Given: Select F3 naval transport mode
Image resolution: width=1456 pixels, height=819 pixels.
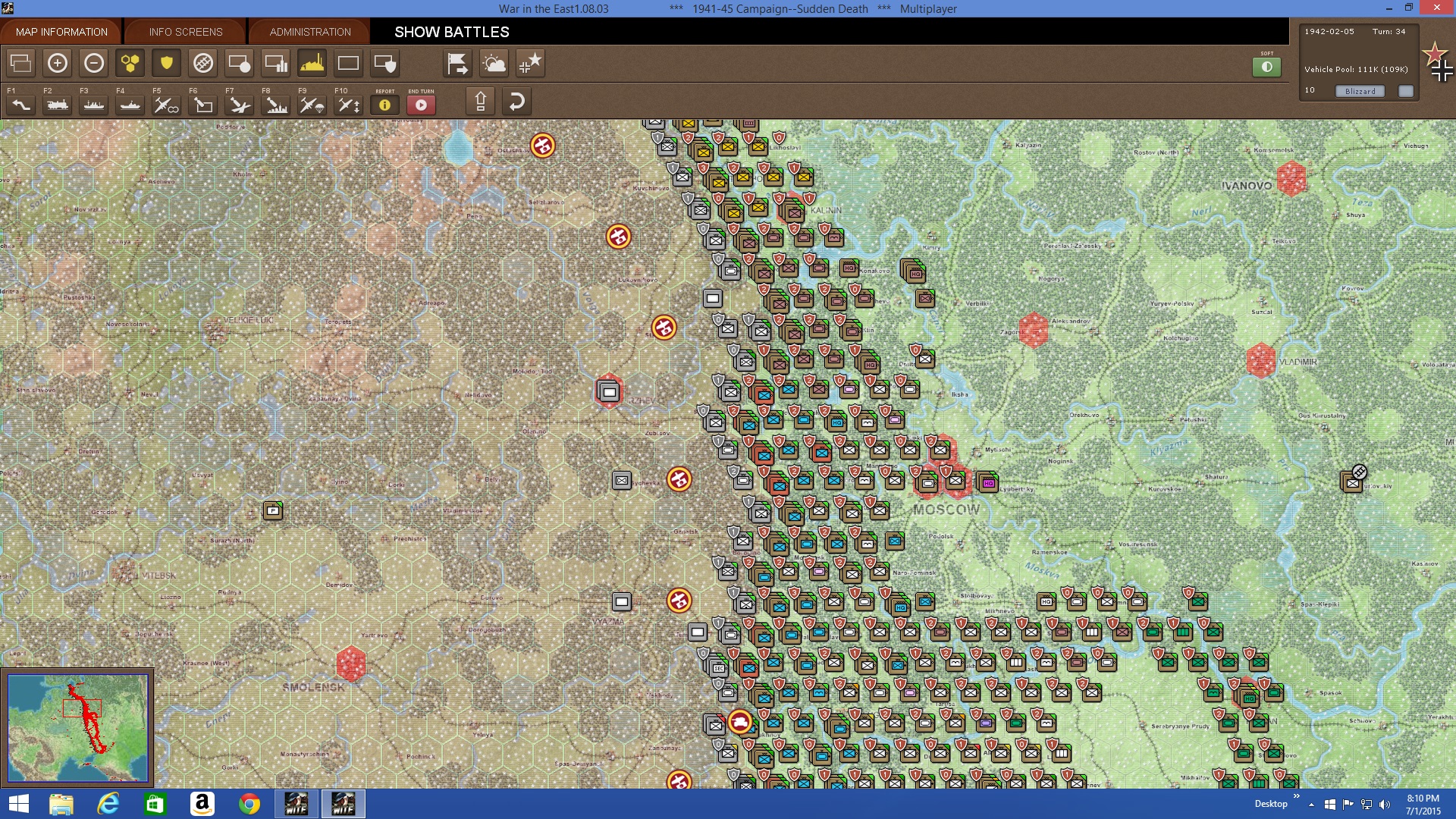Looking at the screenshot, I should (94, 105).
